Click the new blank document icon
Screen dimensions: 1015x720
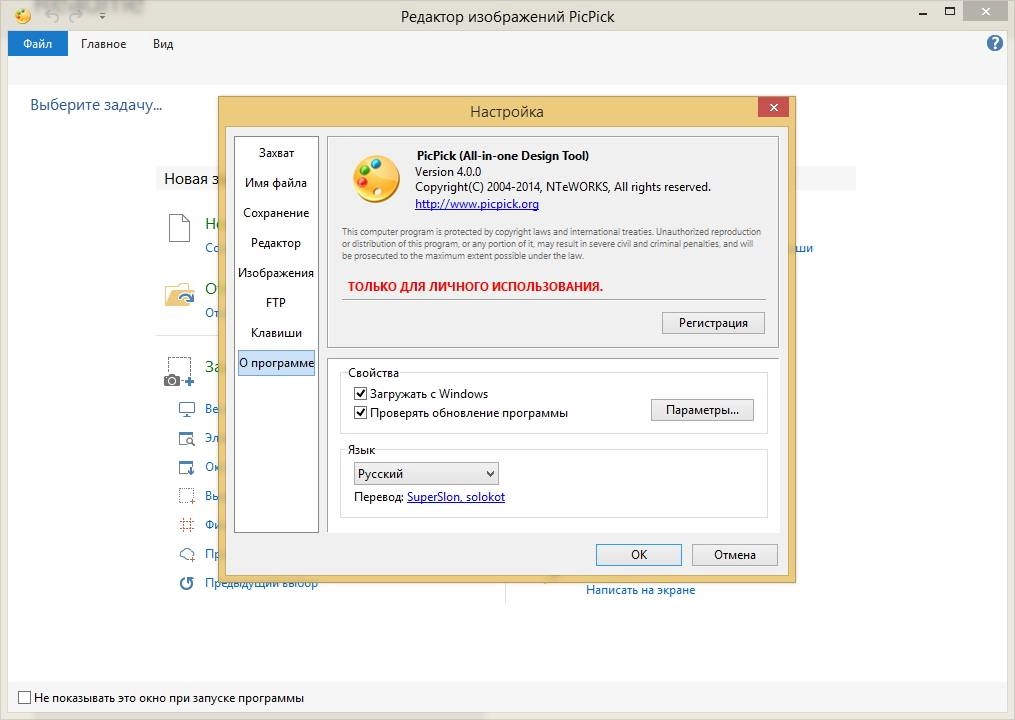pyautogui.click(x=179, y=228)
